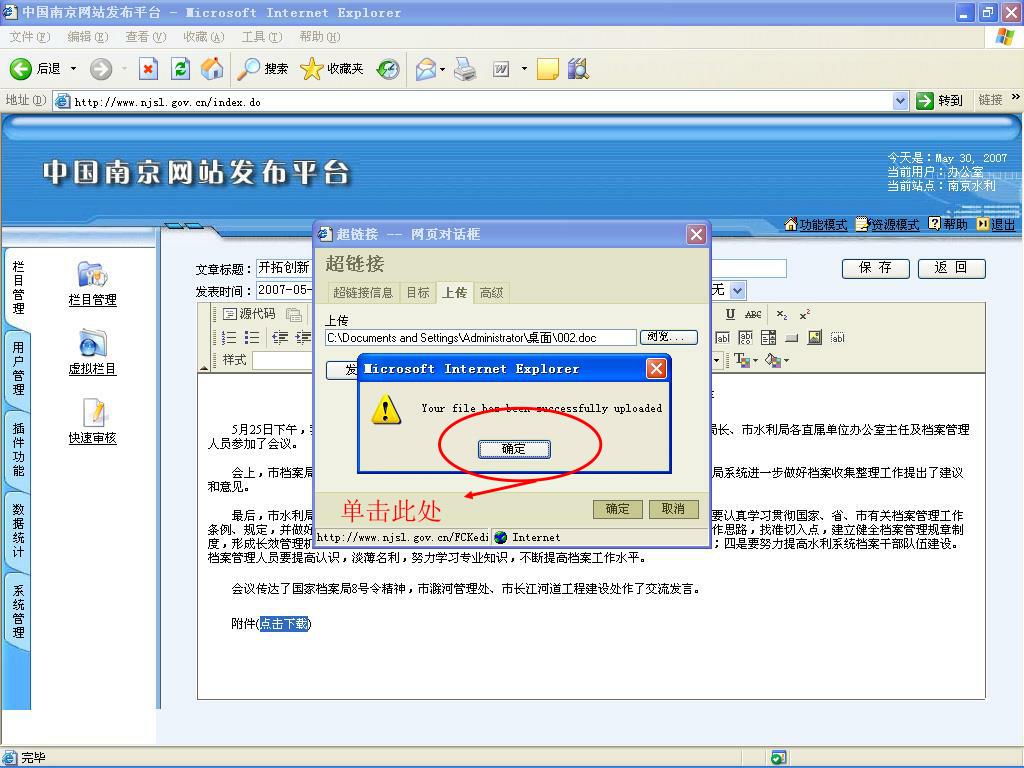Insert a hidden field element

click(x=838, y=338)
